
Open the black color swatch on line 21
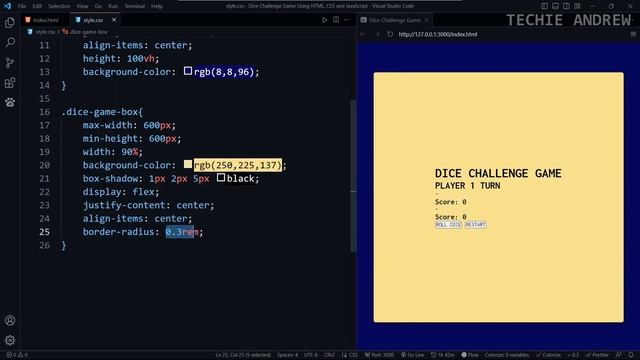[x=221, y=178]
